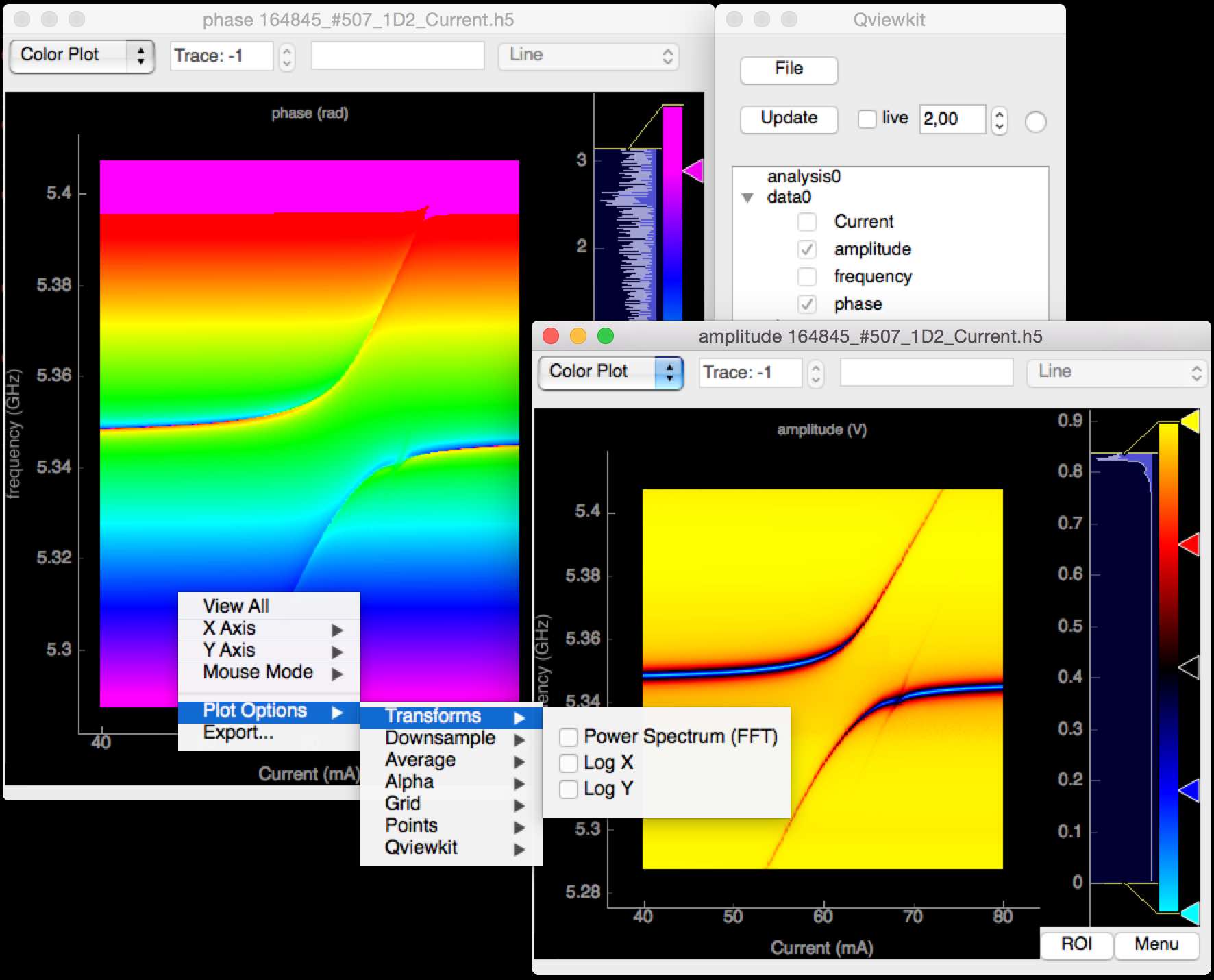Click phase colorbar gradient strip

[x=672, y=213]
